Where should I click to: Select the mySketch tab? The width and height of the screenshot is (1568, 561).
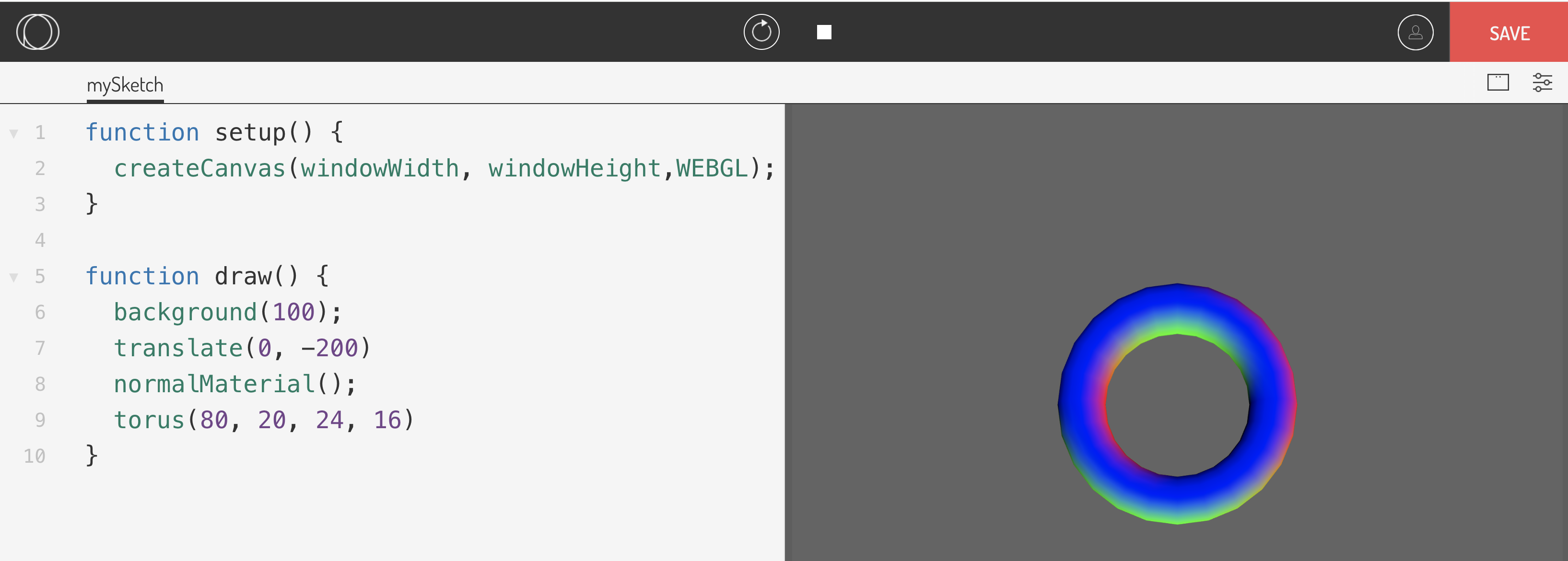click(125, 85)
